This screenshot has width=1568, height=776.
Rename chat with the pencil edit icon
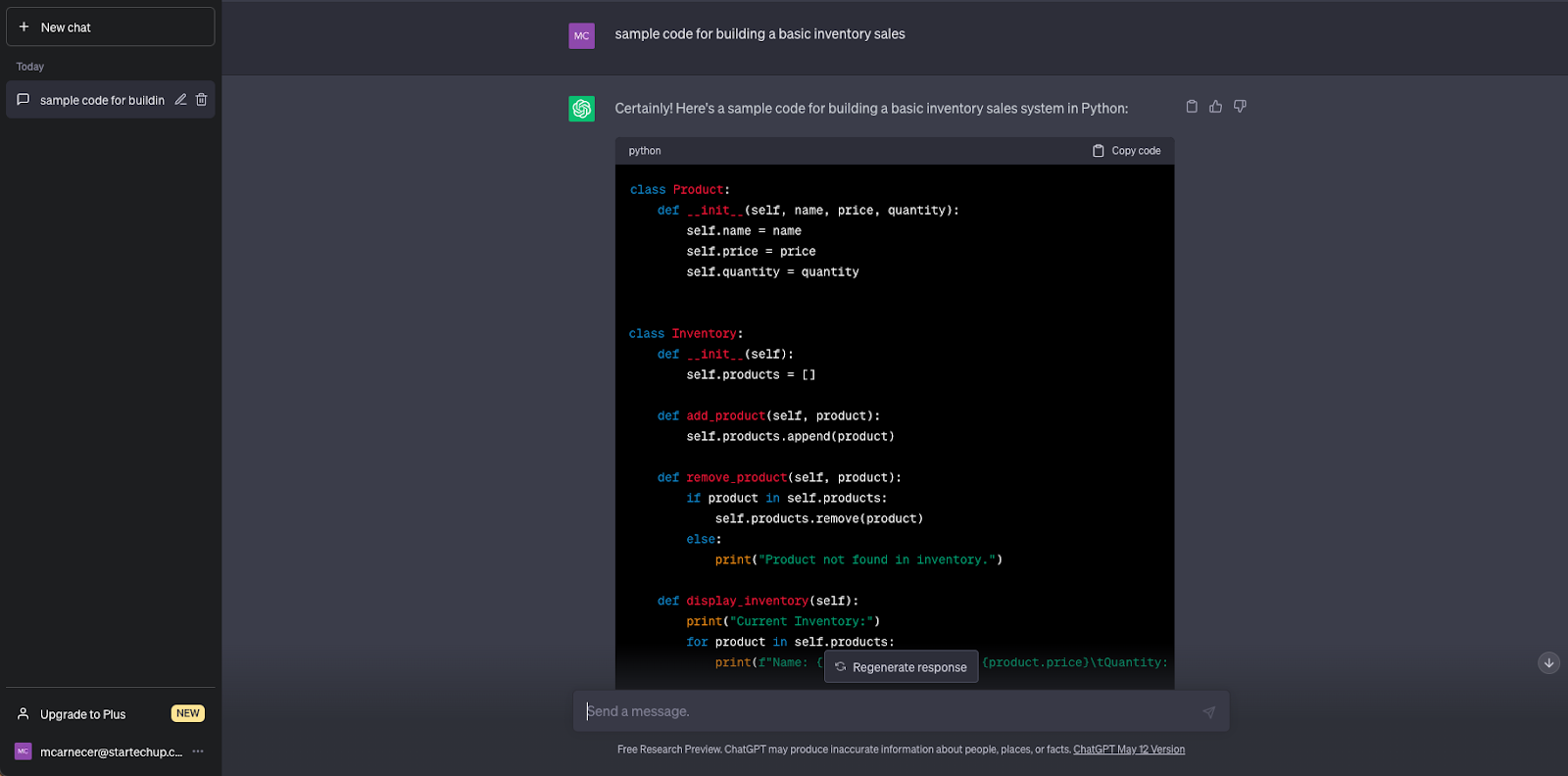[180, 100]
